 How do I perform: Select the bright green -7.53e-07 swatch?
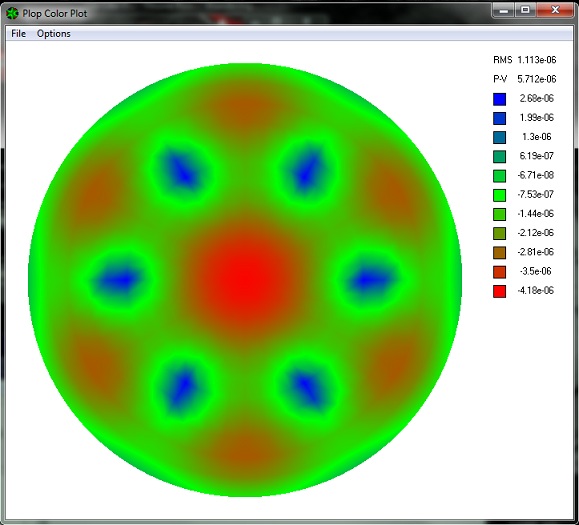(x=499, y=195)
